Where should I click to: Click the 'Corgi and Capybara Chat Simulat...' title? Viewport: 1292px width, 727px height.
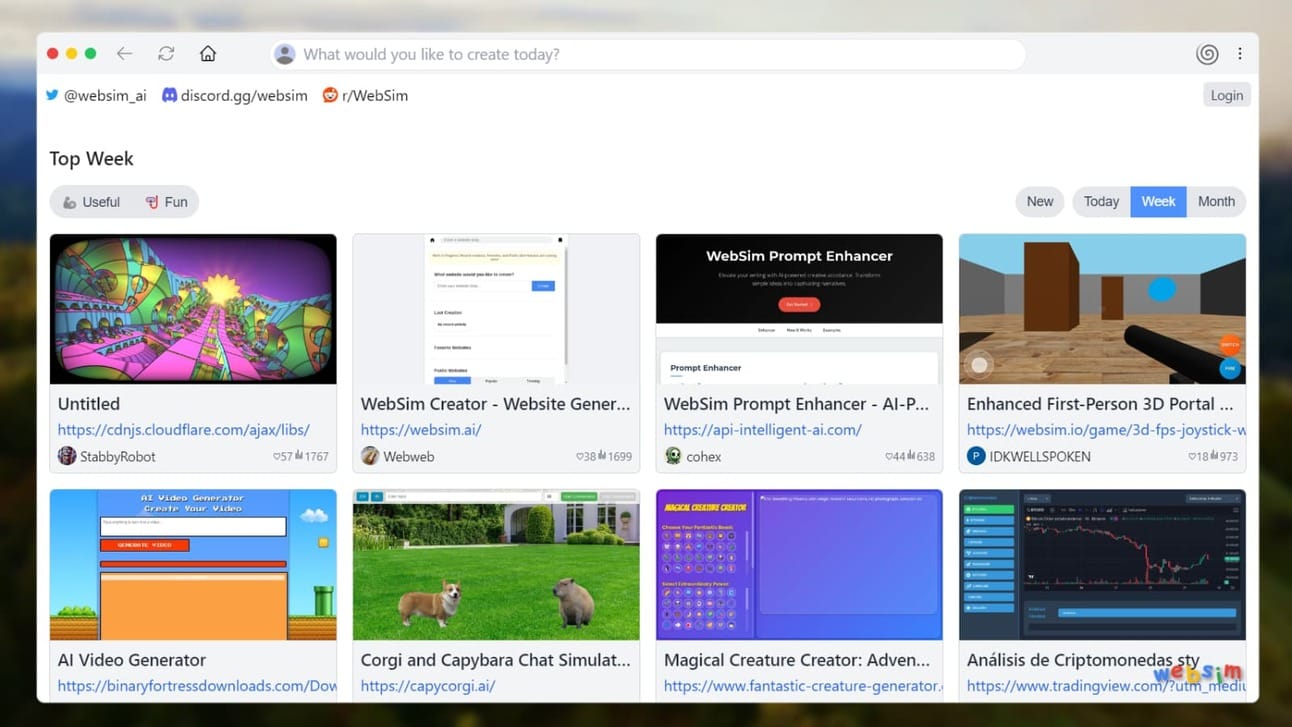(x=496, y=660)
